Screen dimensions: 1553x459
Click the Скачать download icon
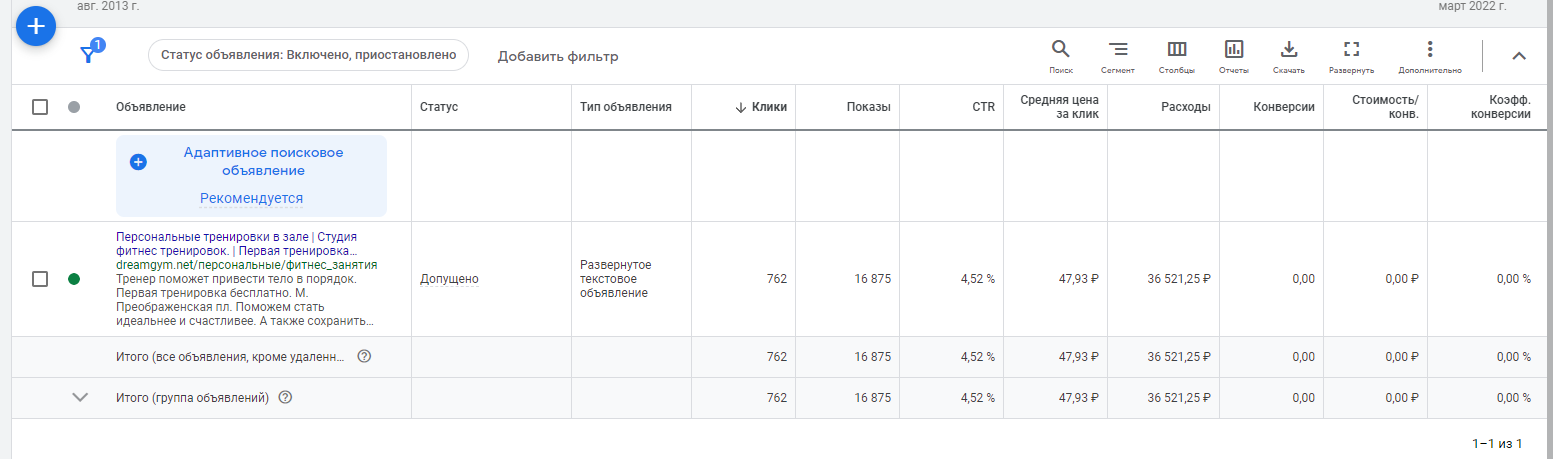pyautogui.click(x=1288, y=56)
